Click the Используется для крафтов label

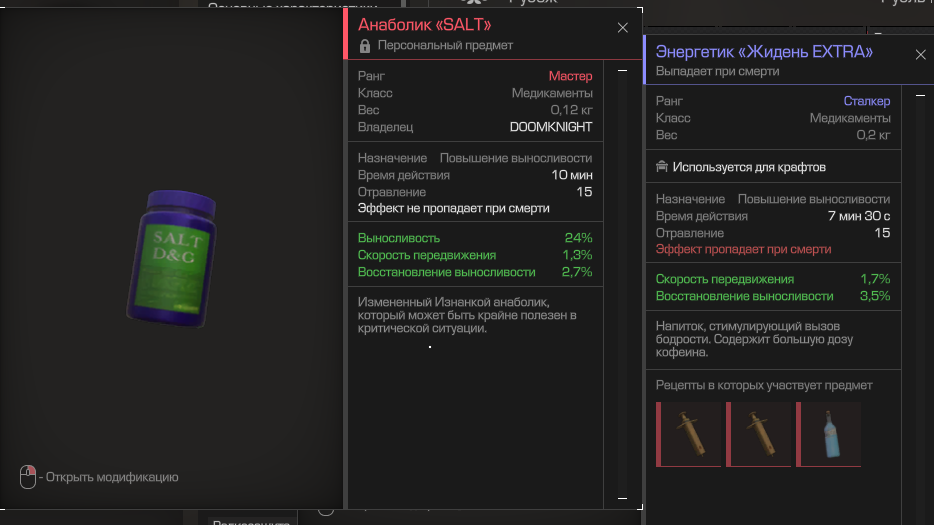click(x=749, y=167)
